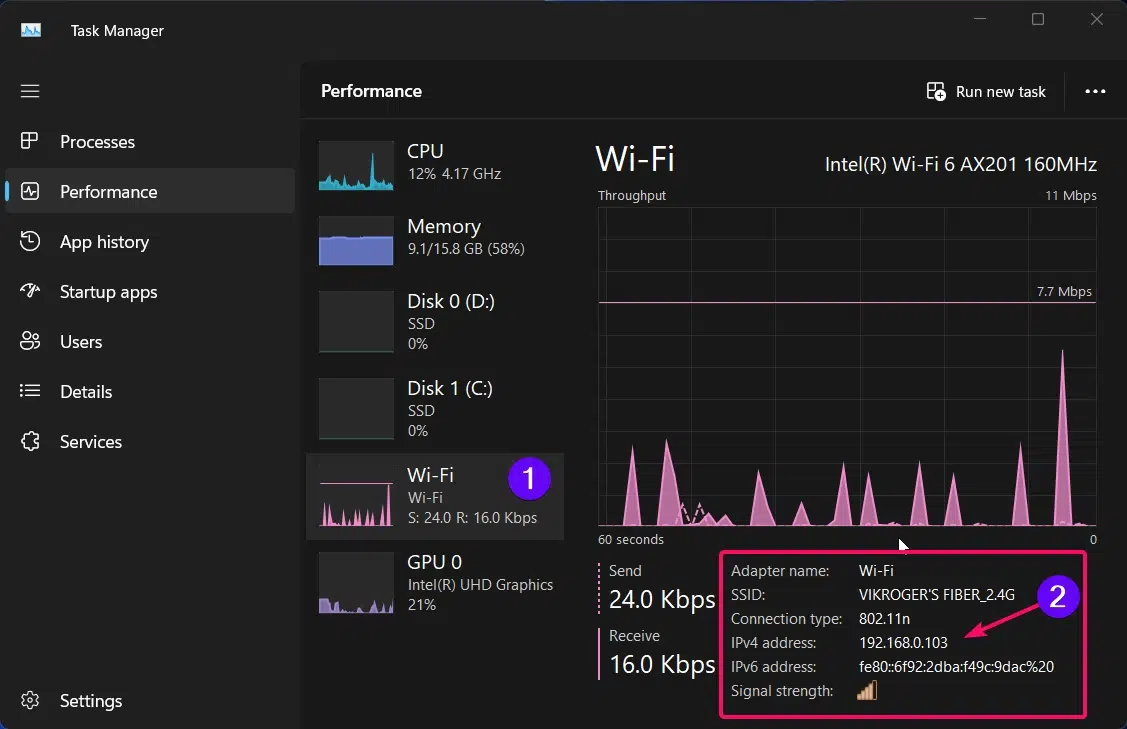Click the Performance sidebar icon
The height and width of the screenshot is (729, 1127).
[29, 191]
